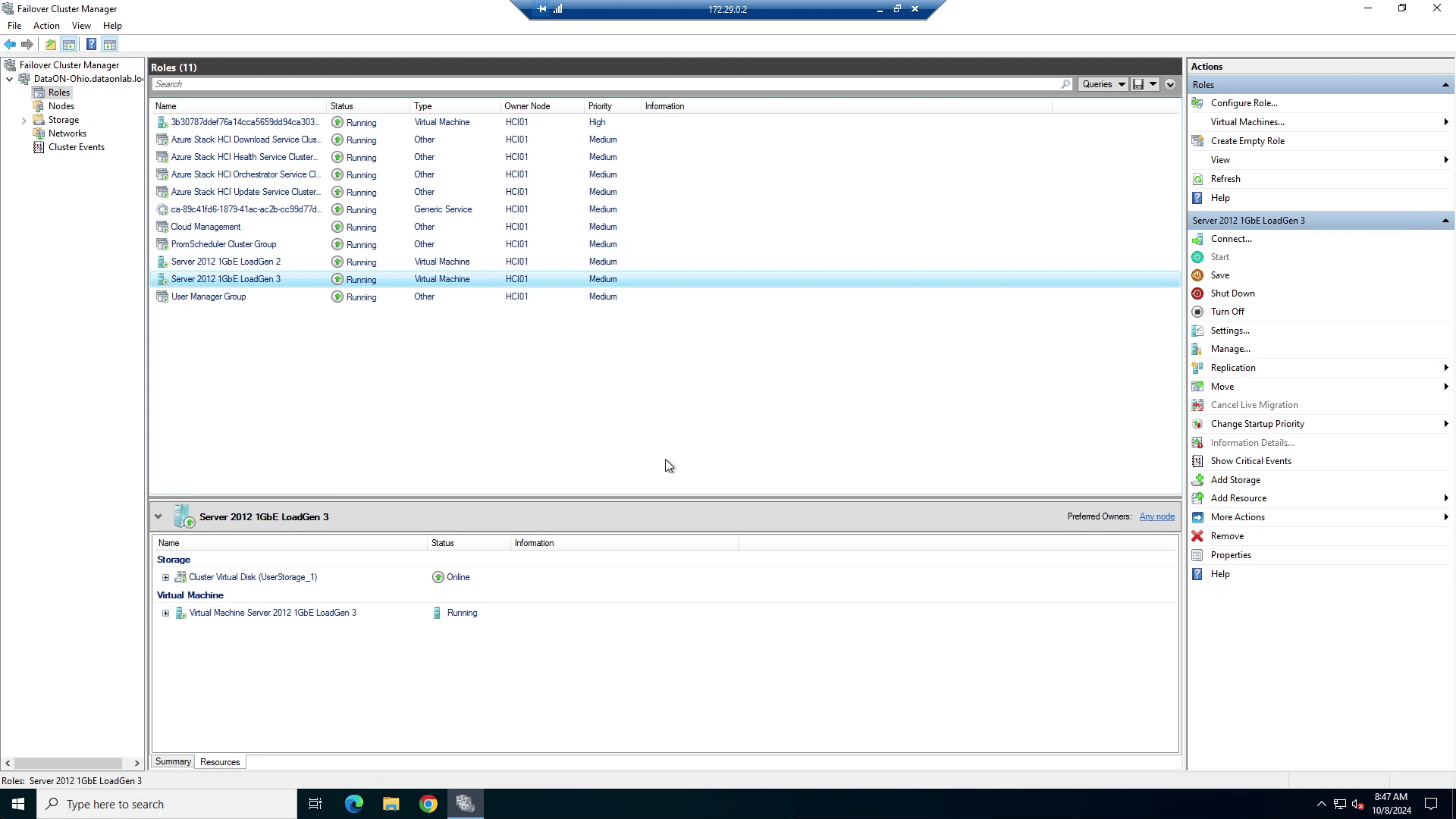Expand the Cluster Virtual Disk (UserStorage_1) row
This screenshot has width=1456, height=819.
click(x=165, y=578)
